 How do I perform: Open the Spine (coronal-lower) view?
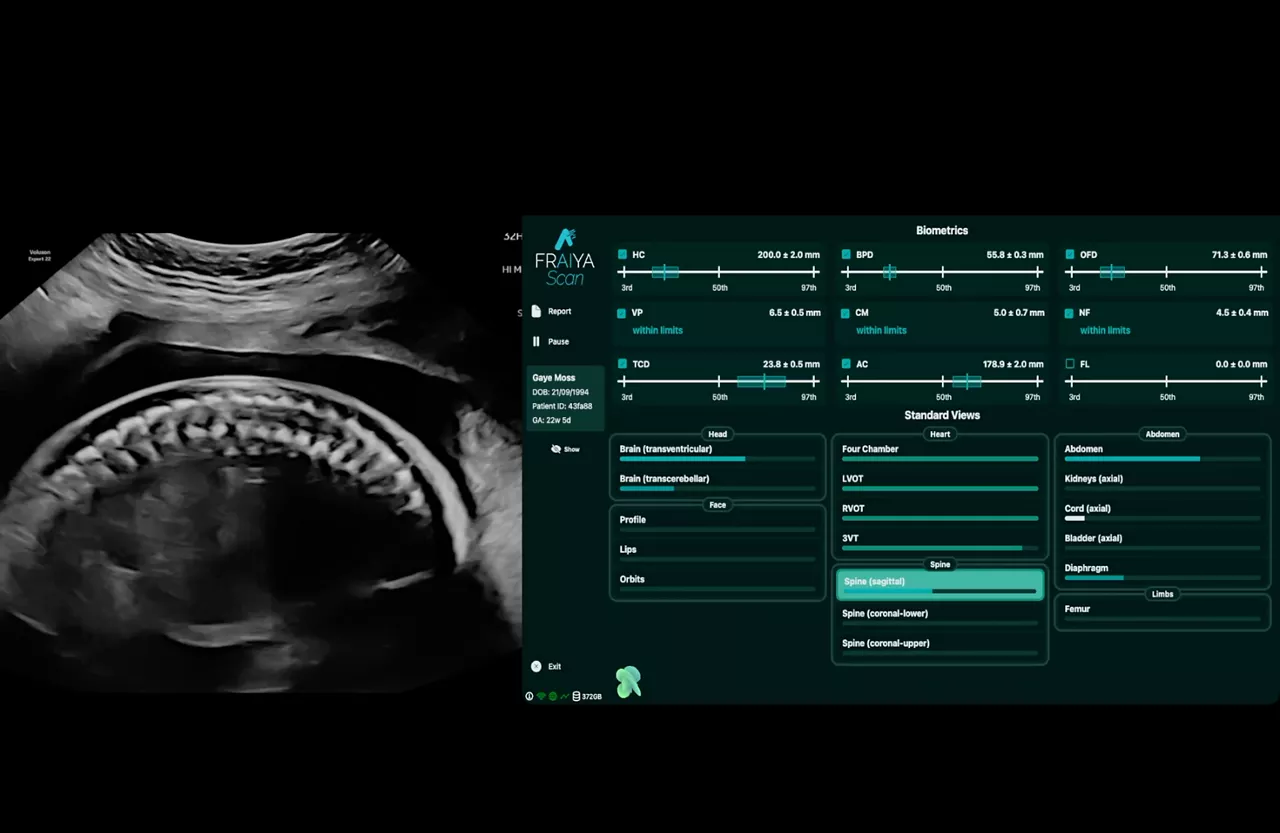940,618
